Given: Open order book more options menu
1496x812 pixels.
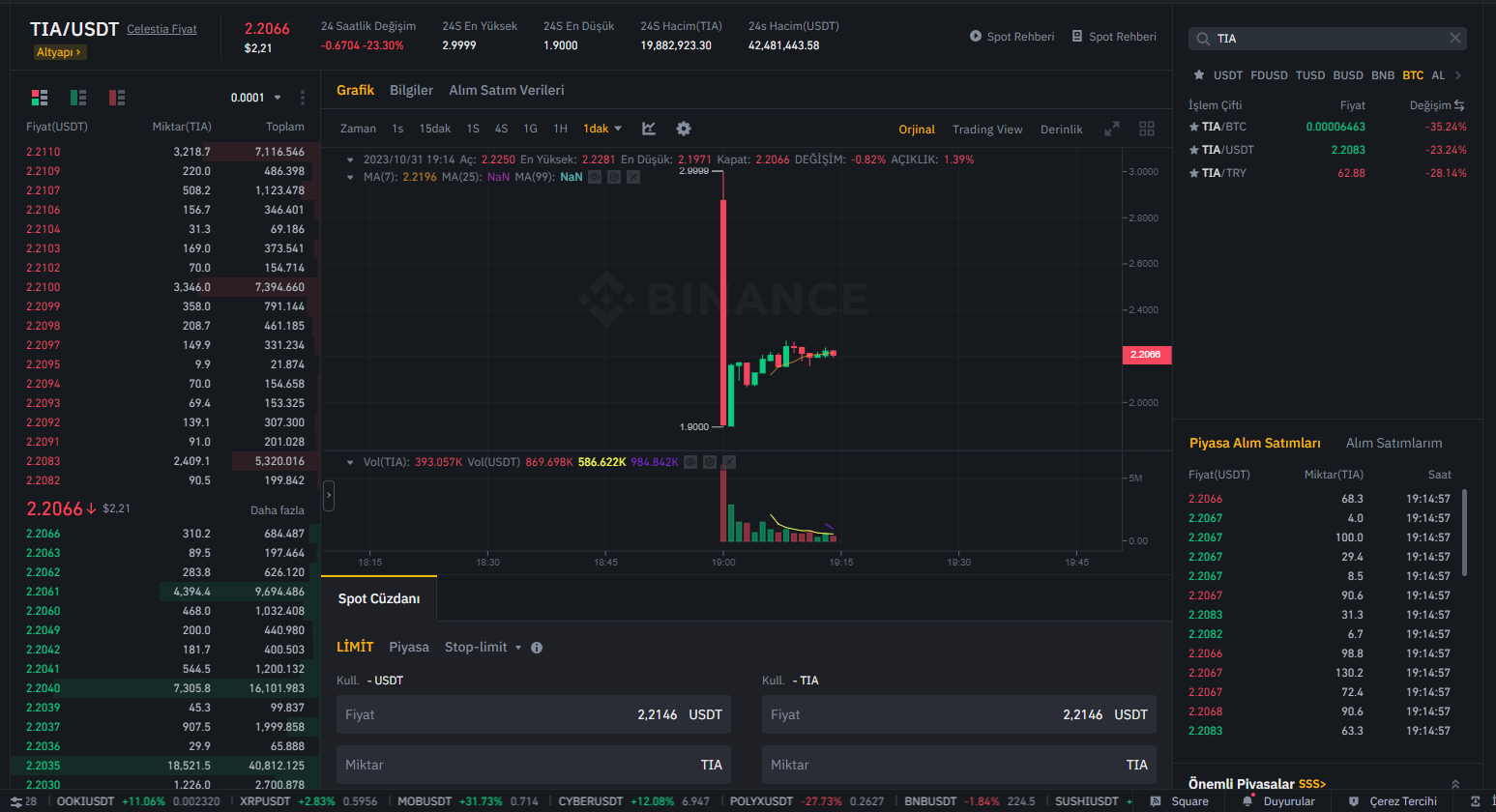Looking at the screenshot, I should [x=303, y=98].
